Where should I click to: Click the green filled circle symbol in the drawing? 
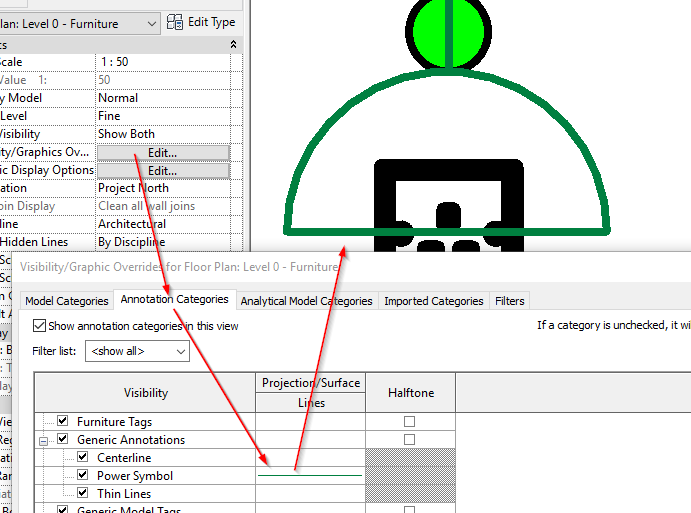click(x=448, y=32)
